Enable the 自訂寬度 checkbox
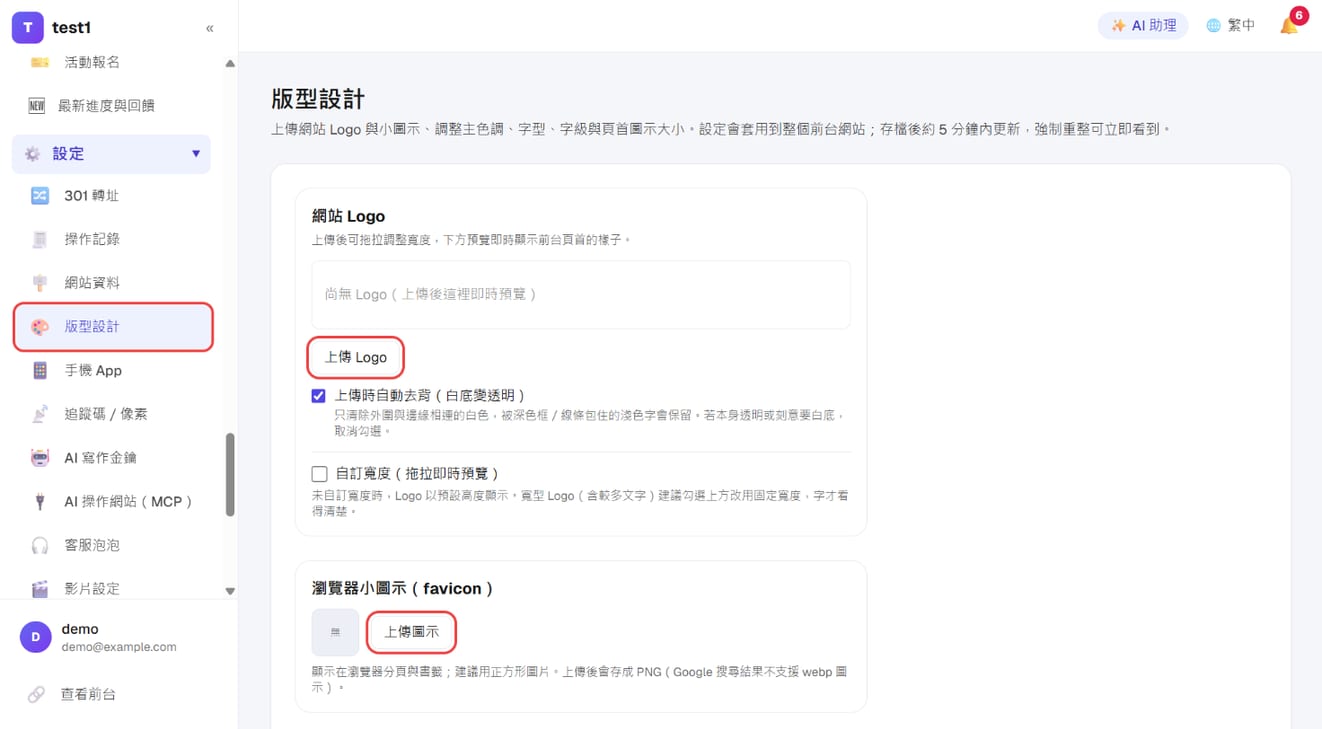1322x729 pixels. click(x=319, y=474)
